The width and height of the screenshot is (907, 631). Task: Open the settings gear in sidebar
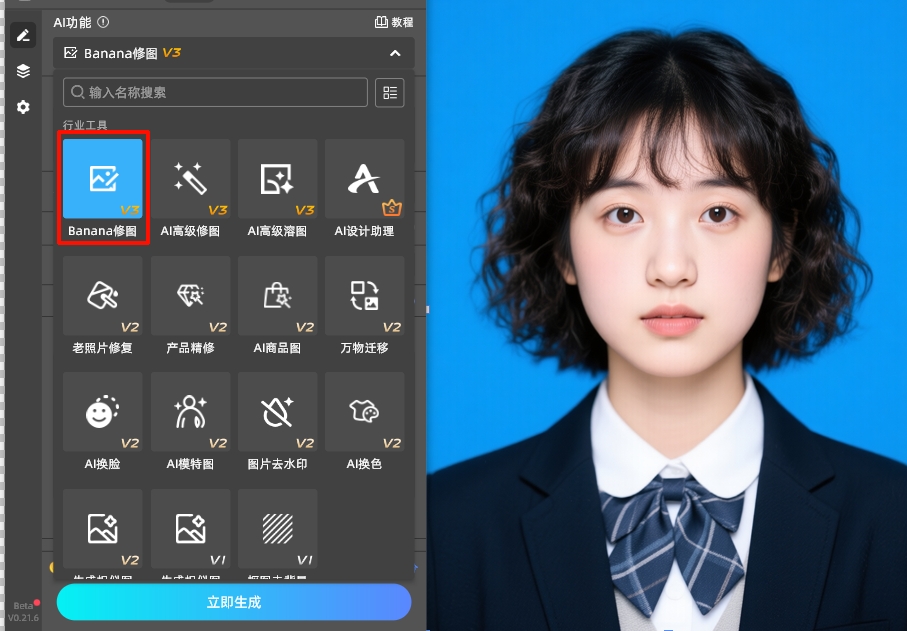click(23, 107)
